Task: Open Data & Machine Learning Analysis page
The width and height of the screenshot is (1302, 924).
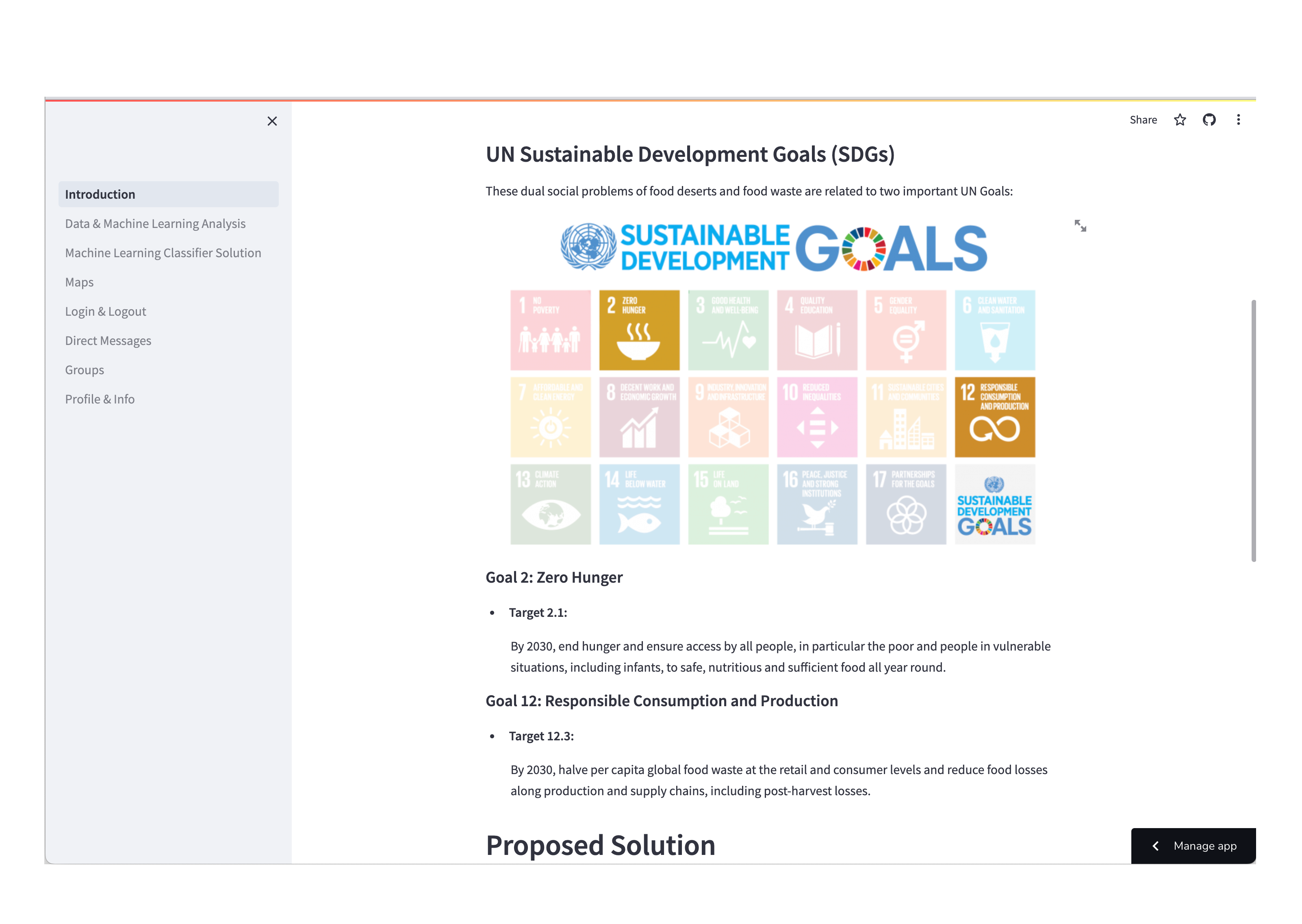Action: tap(155, 223)
